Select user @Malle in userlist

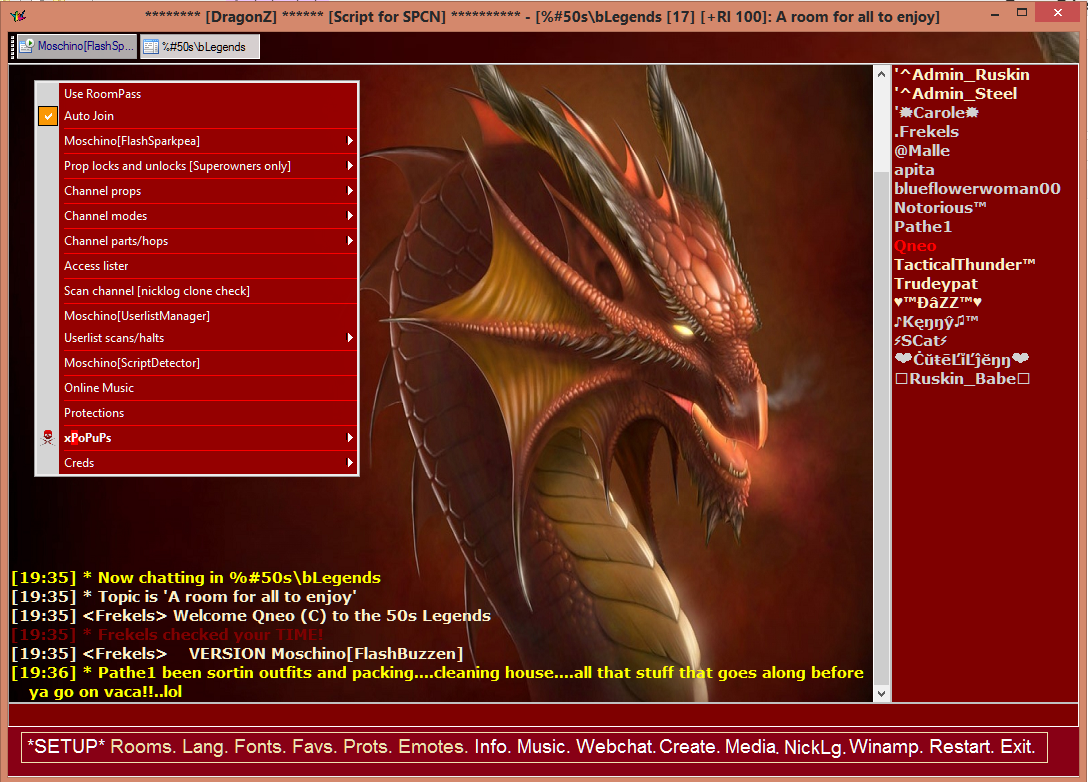921,151
